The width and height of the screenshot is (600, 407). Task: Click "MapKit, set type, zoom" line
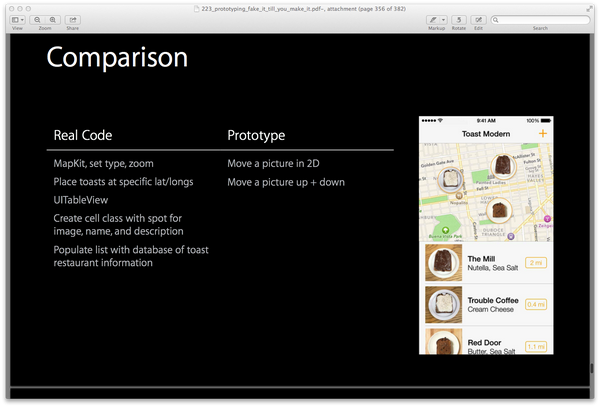tap(103, 164)
